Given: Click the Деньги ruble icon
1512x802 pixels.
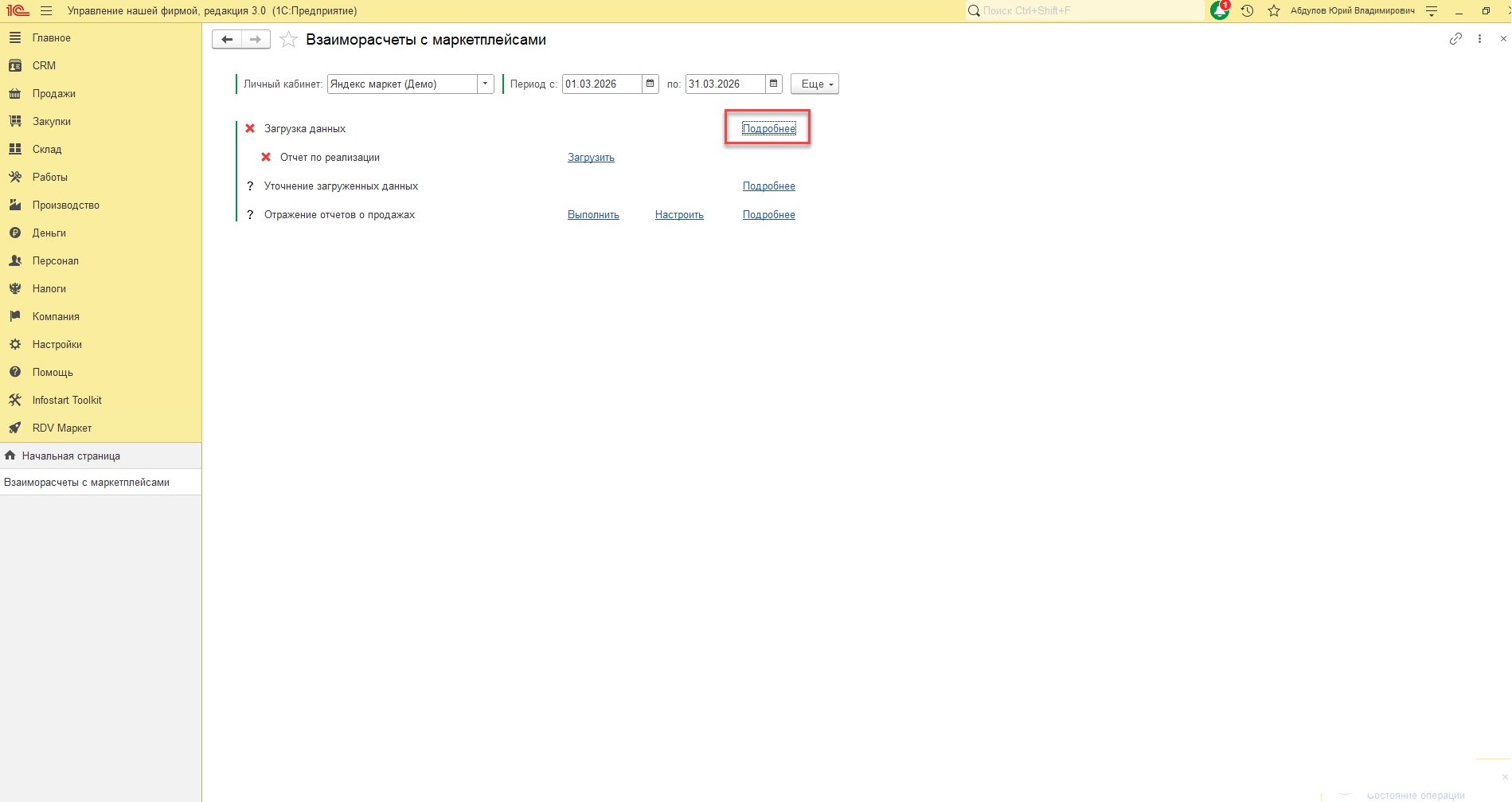Looking at the screenshot, I should click(x=15, y=233).
